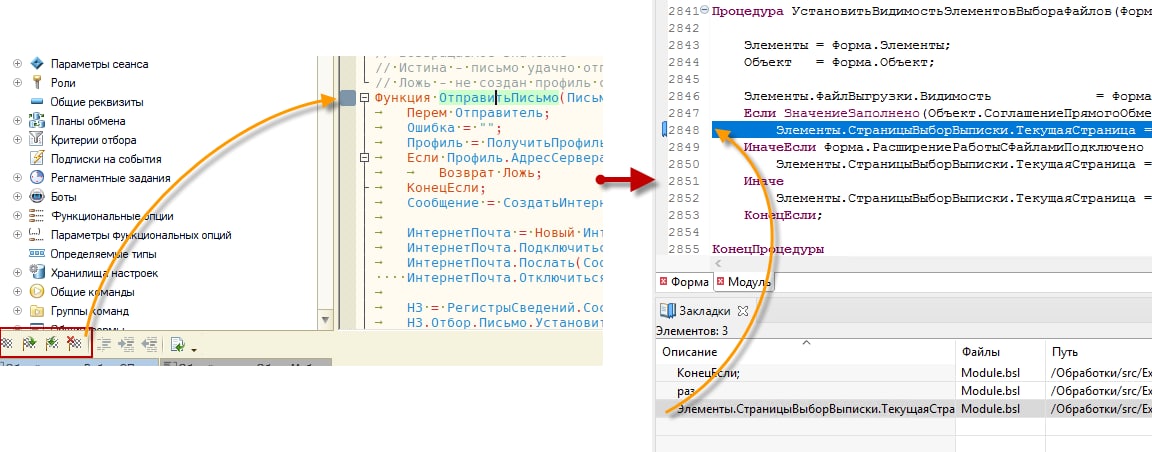Click the format block toolbar icon
Viewport: 1152px width, 452px height.
click(104, 343)
